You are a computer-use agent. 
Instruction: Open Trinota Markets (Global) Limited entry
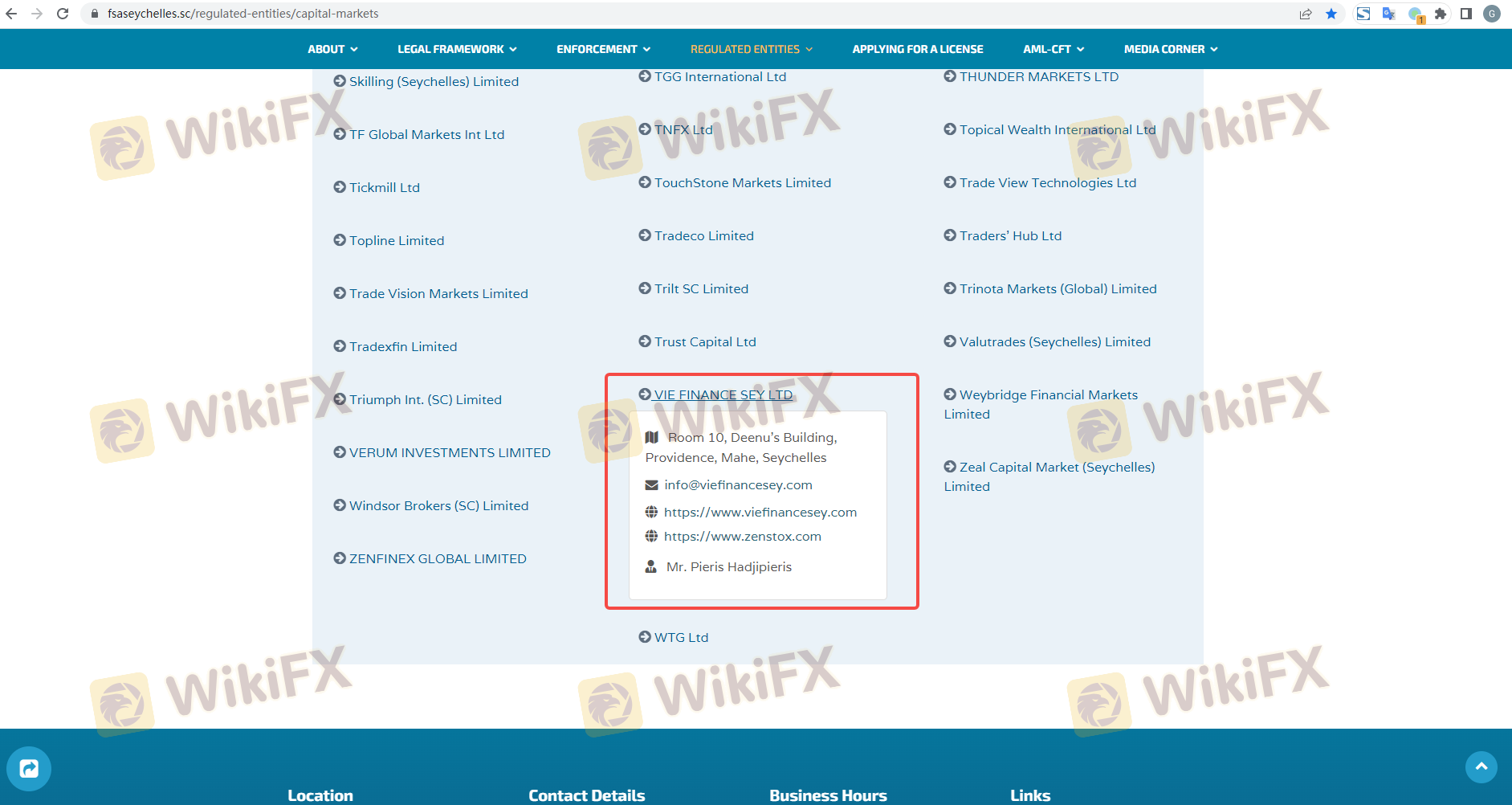click(x=1058, y=289)
